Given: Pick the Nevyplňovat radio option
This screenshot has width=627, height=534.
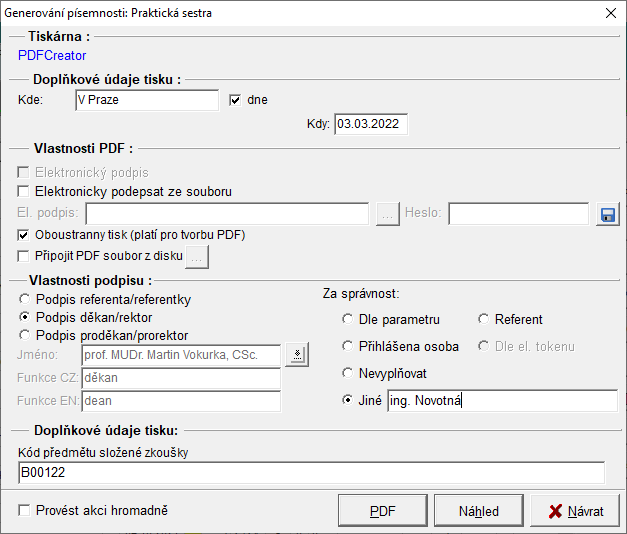Looking at the screenshot, I should pos(348,373).
